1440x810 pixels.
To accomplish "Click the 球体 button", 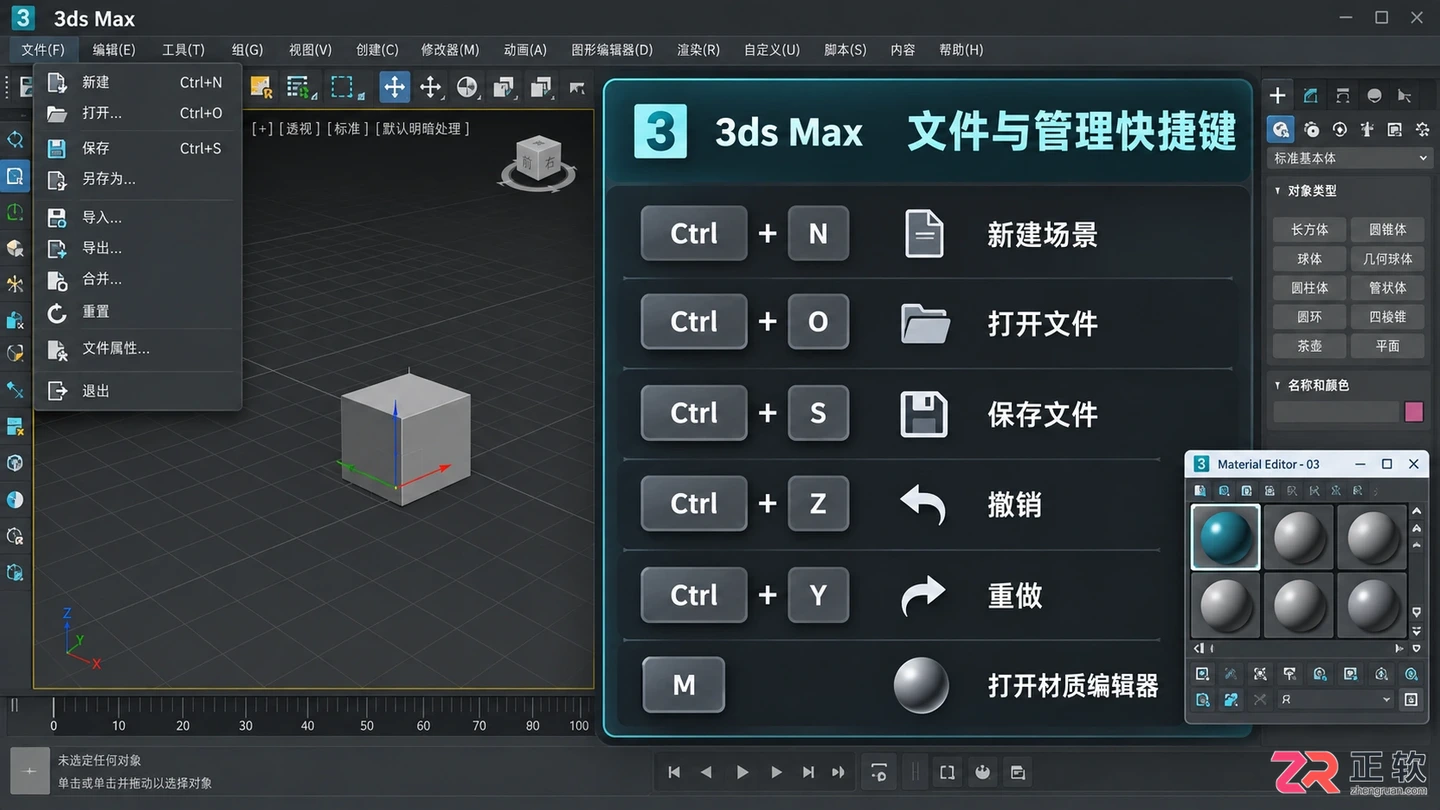I will pyautogui.click(x=1309, y=258).
